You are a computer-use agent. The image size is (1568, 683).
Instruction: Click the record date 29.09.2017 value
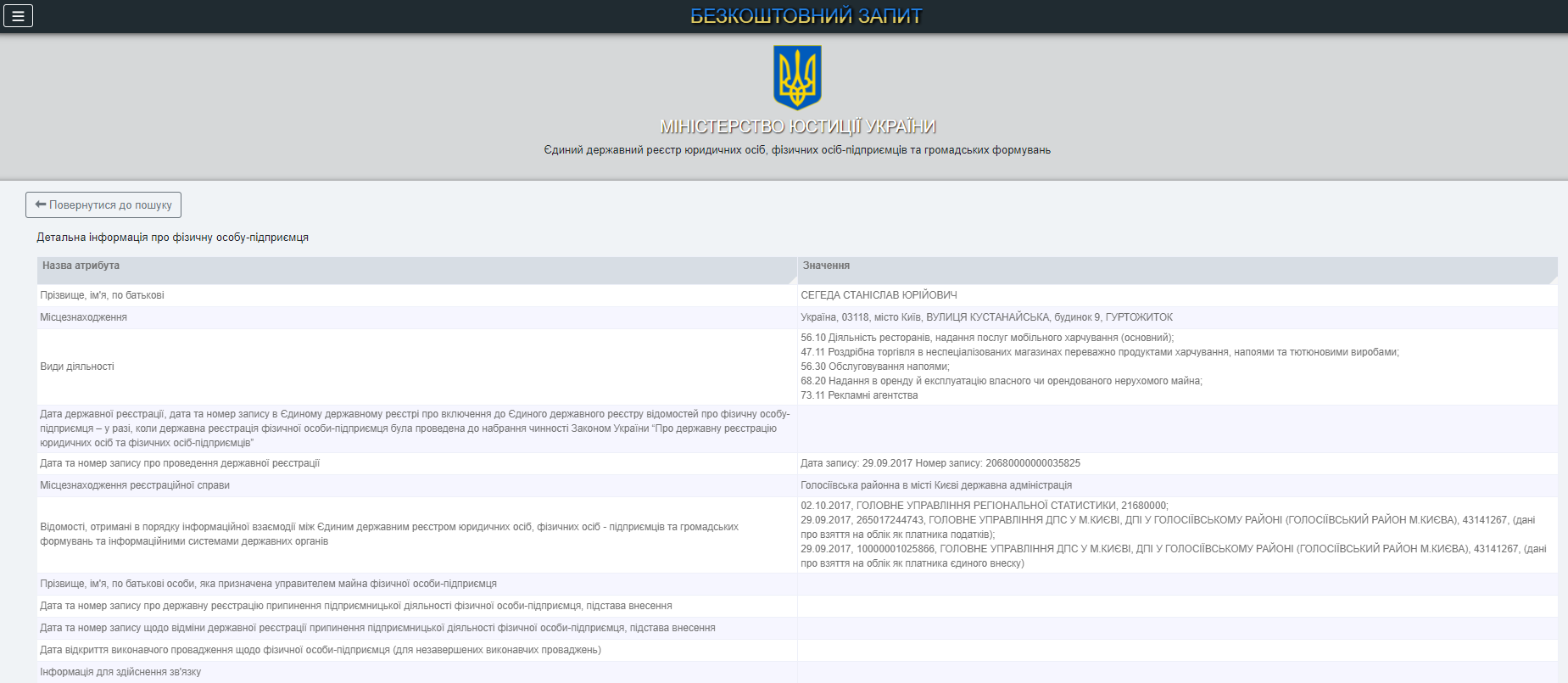pyautogui.click(x=886, y=463)
